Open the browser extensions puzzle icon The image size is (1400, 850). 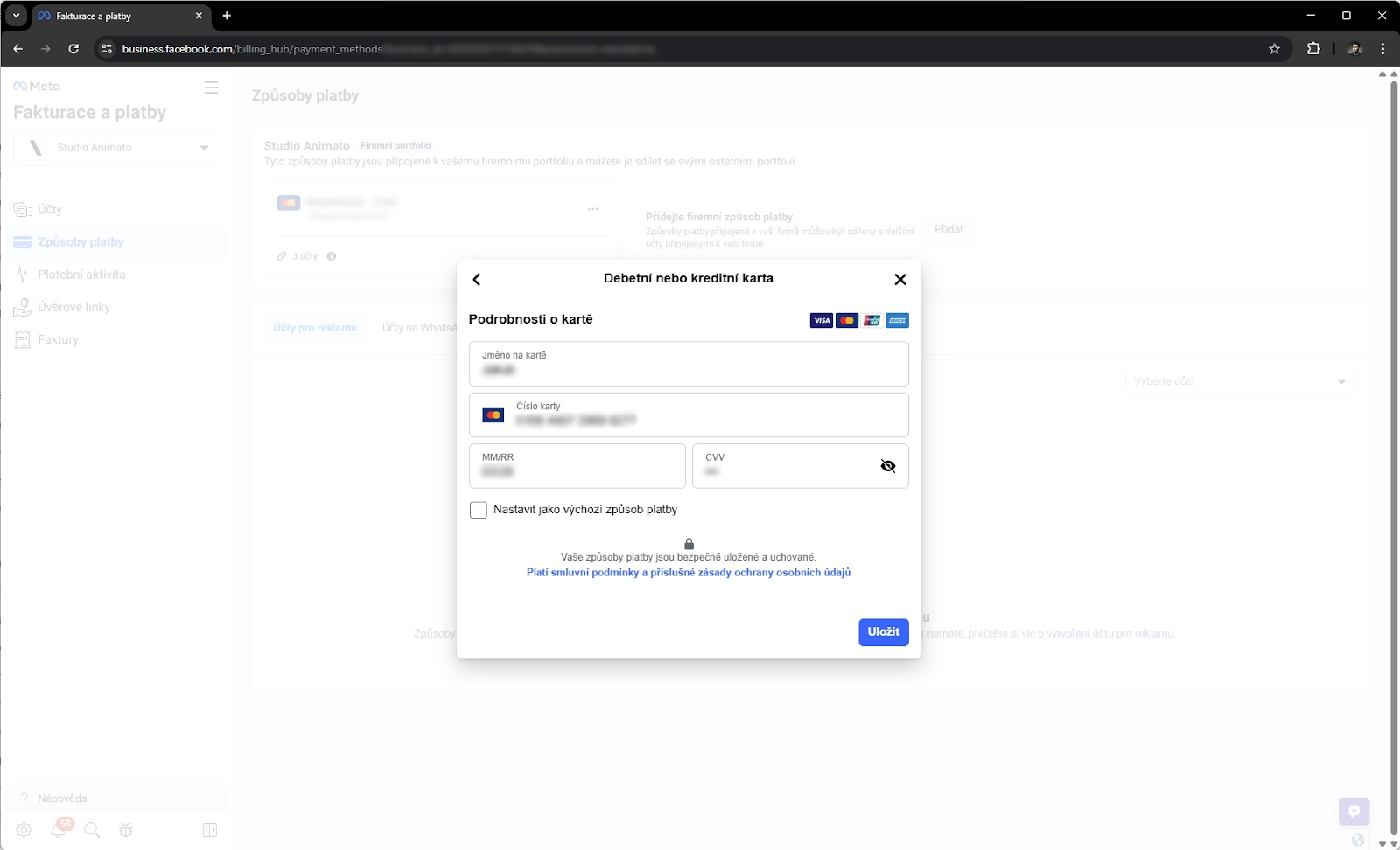tap(1313, 49)
